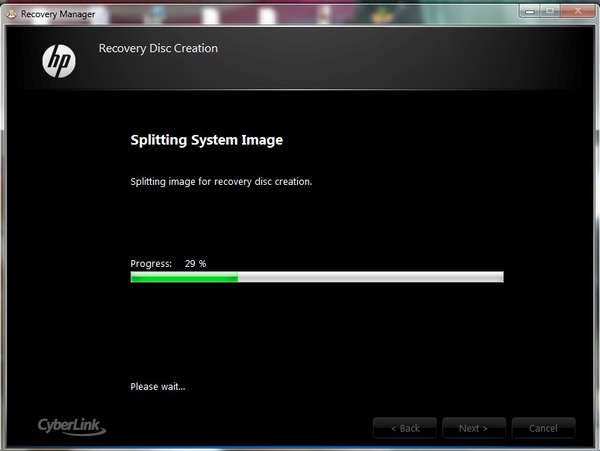Image resolution: width=600 pixels, height=451 pixels.
Task: Click the CyberLink logo
Action: click(72, 426)
